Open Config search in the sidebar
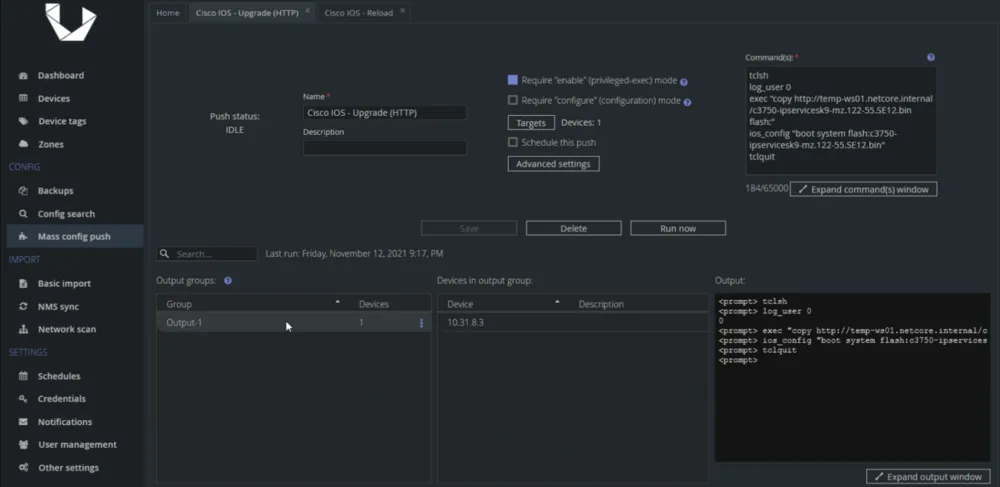Viewport: 1000px width, 487px height. tap(66, 214)
